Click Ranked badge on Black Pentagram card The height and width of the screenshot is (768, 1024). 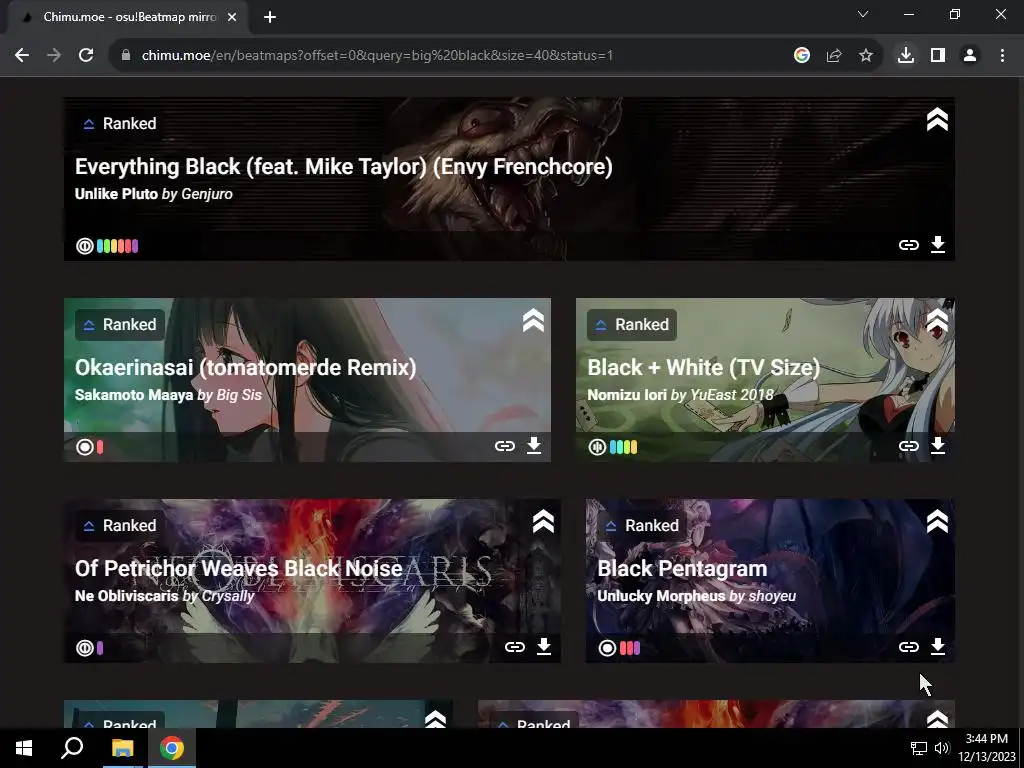pos(642,526)
